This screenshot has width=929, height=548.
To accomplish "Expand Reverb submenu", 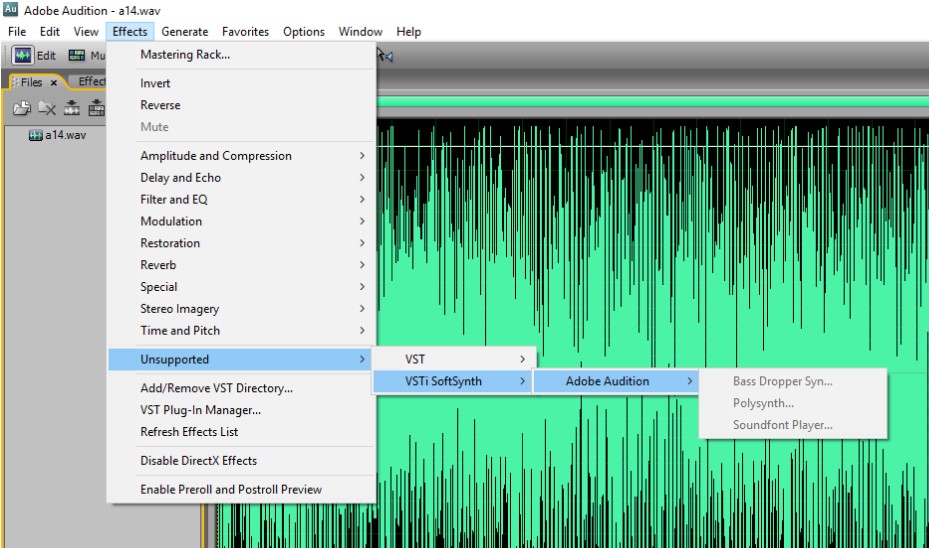I will coord(241,265).
